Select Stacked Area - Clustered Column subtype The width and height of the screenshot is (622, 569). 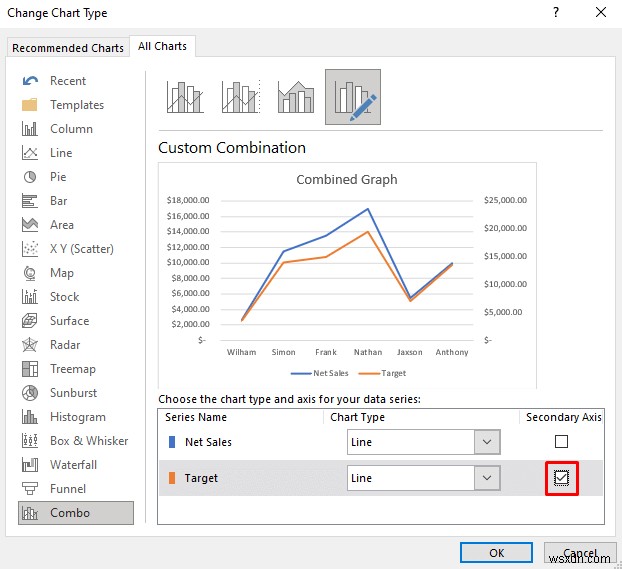tap(296, 97)
